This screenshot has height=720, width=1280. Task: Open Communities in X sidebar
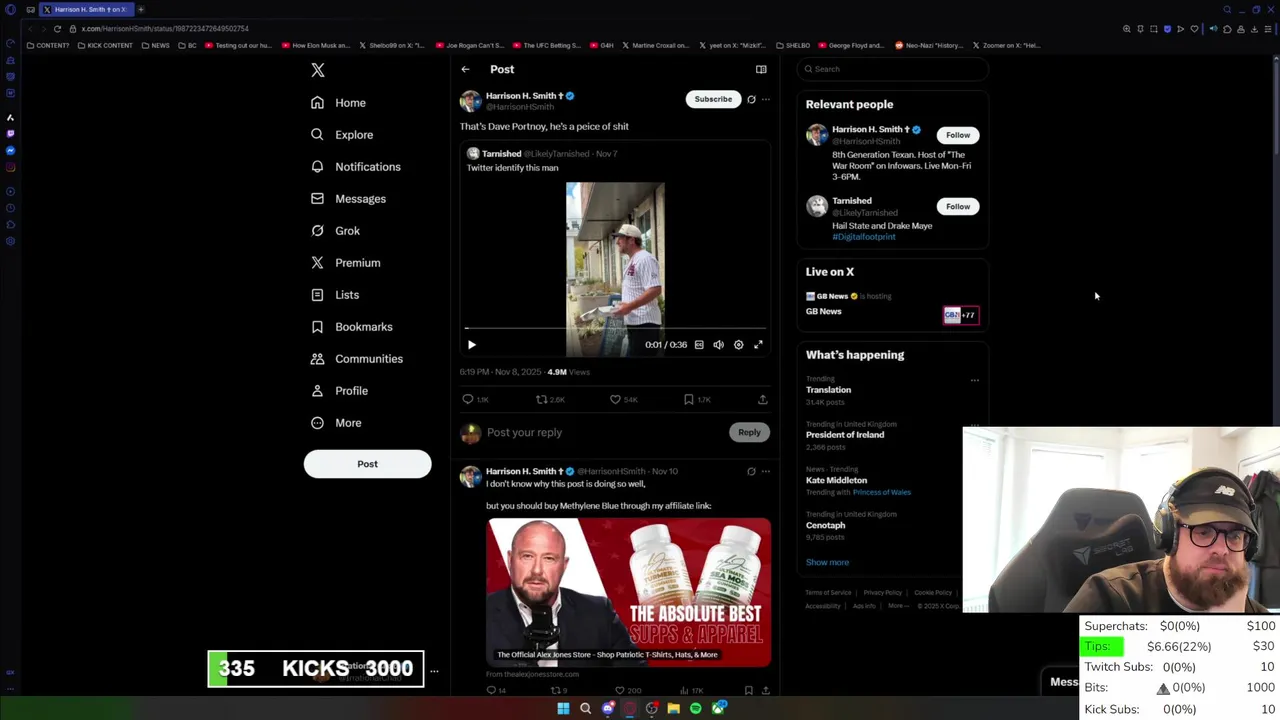coord(357,359)
